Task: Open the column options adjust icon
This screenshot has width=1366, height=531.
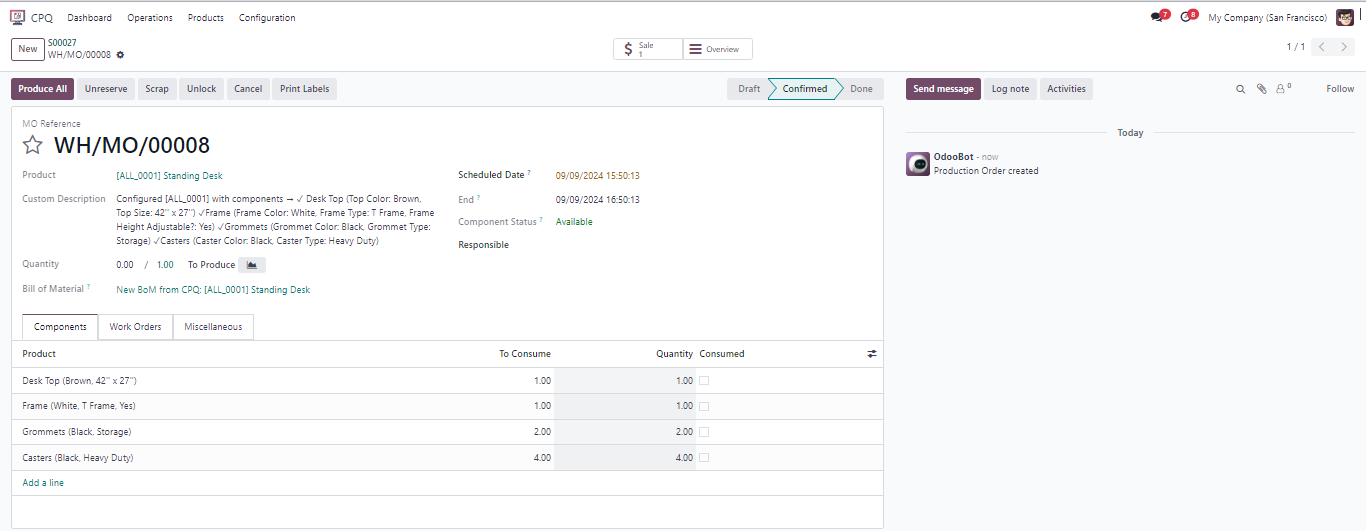Action: 872,354
